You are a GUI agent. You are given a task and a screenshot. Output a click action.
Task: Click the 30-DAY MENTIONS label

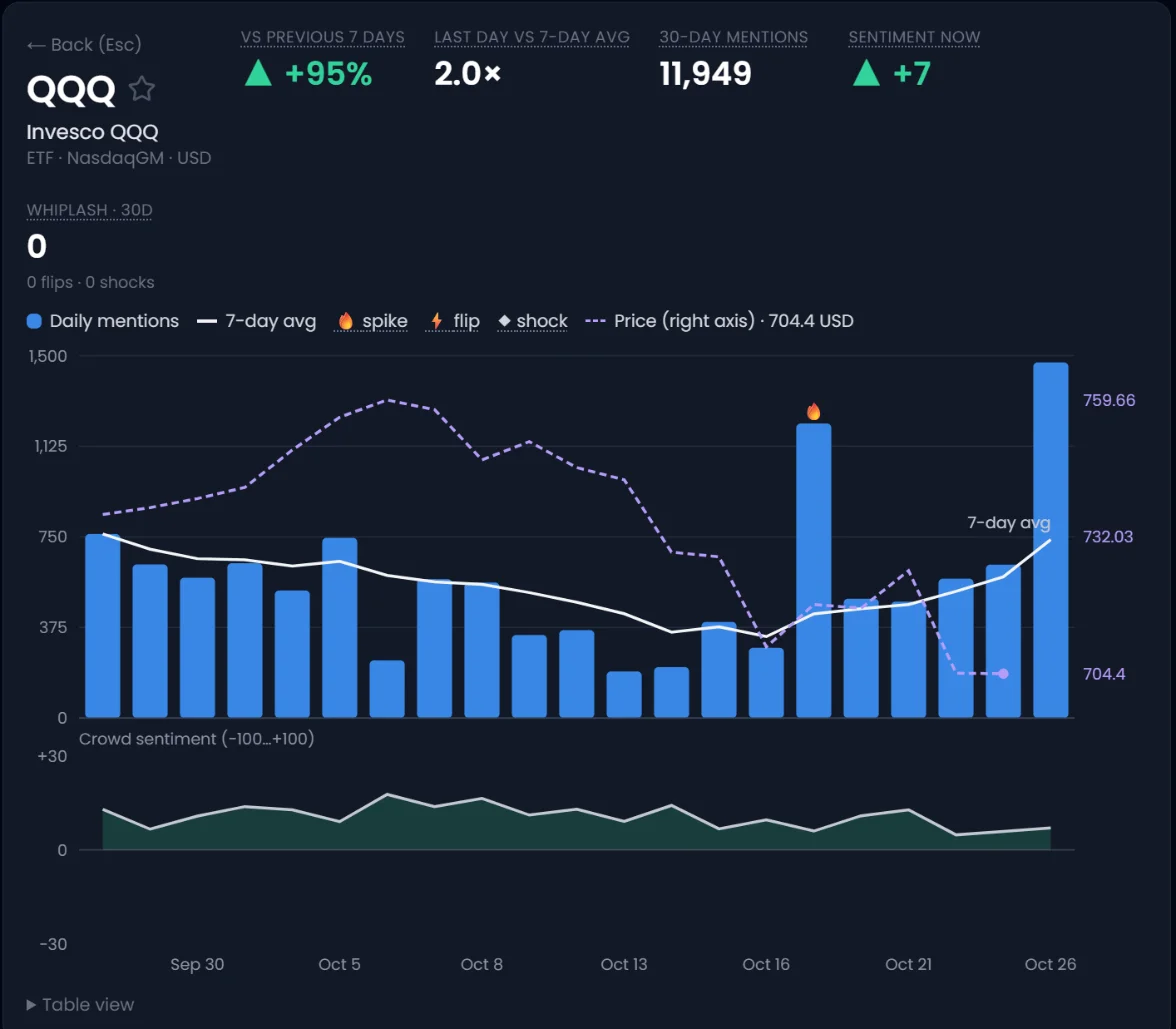(x=734, y=38)
